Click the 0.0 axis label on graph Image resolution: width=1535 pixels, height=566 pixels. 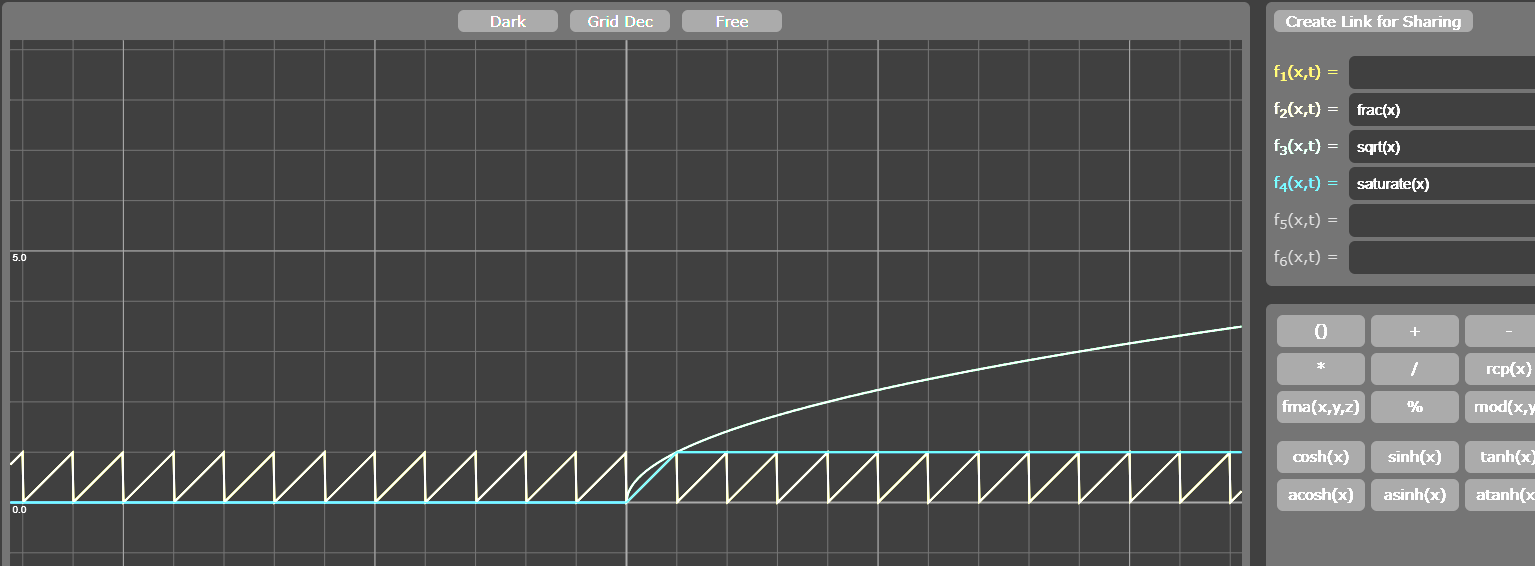20,510
